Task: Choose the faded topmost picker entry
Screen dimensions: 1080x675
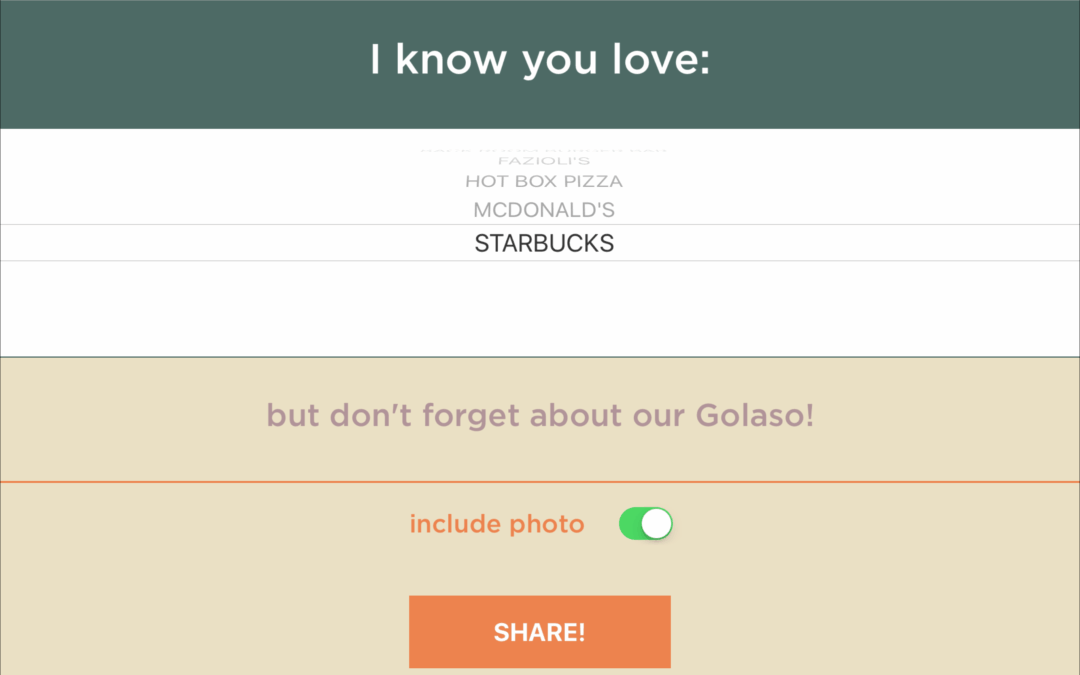Action: pyautogui.click(x=543, y=149)
